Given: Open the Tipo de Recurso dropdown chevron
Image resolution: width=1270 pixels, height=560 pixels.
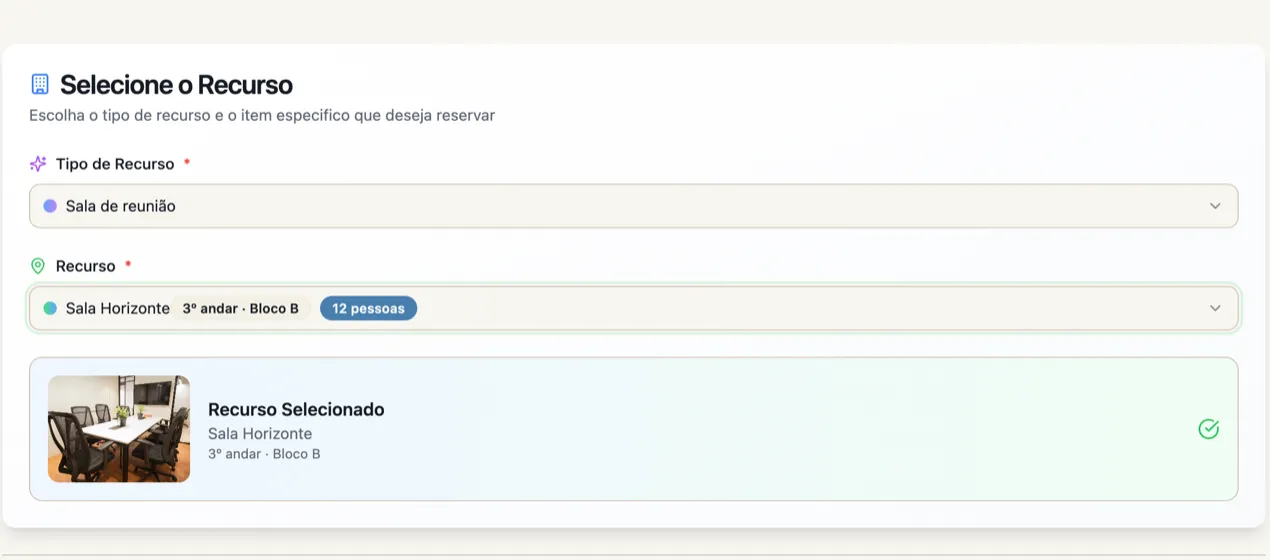Looking at the screenshot, I should coord(1215,206).
